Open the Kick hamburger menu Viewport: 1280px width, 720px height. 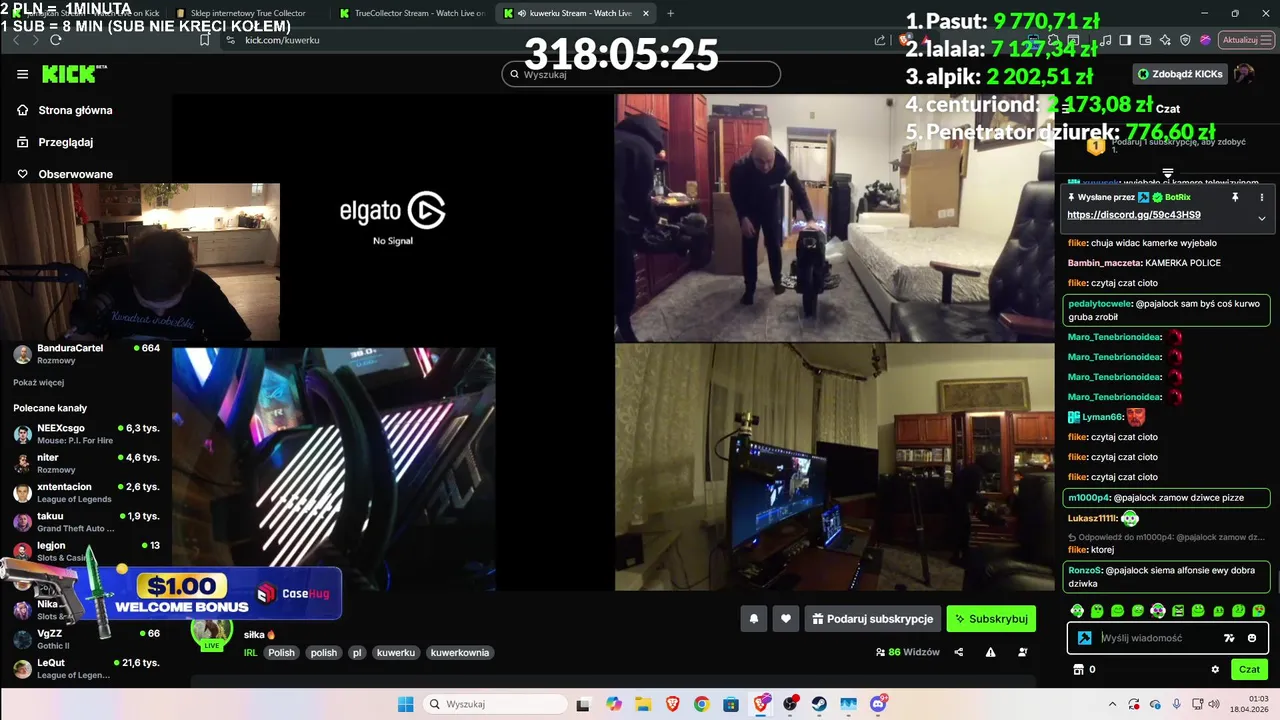pos(22,74)
